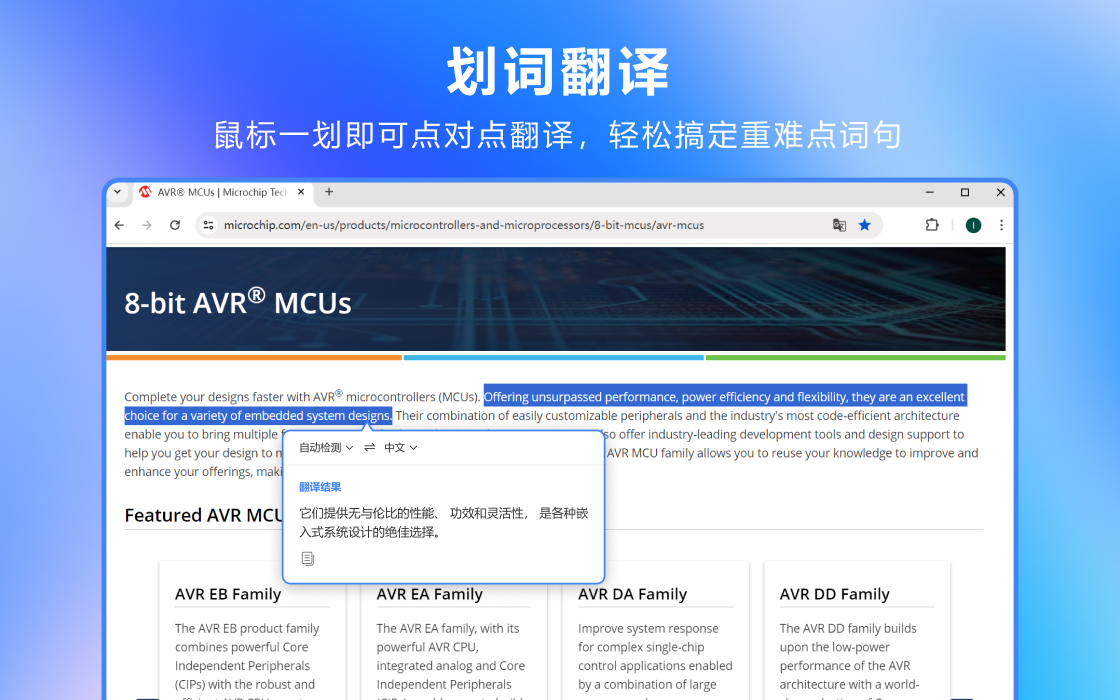The image size is (1120, 700).
Task: Open the tab search dropdown chevron
Action: (x=117, y=191)
